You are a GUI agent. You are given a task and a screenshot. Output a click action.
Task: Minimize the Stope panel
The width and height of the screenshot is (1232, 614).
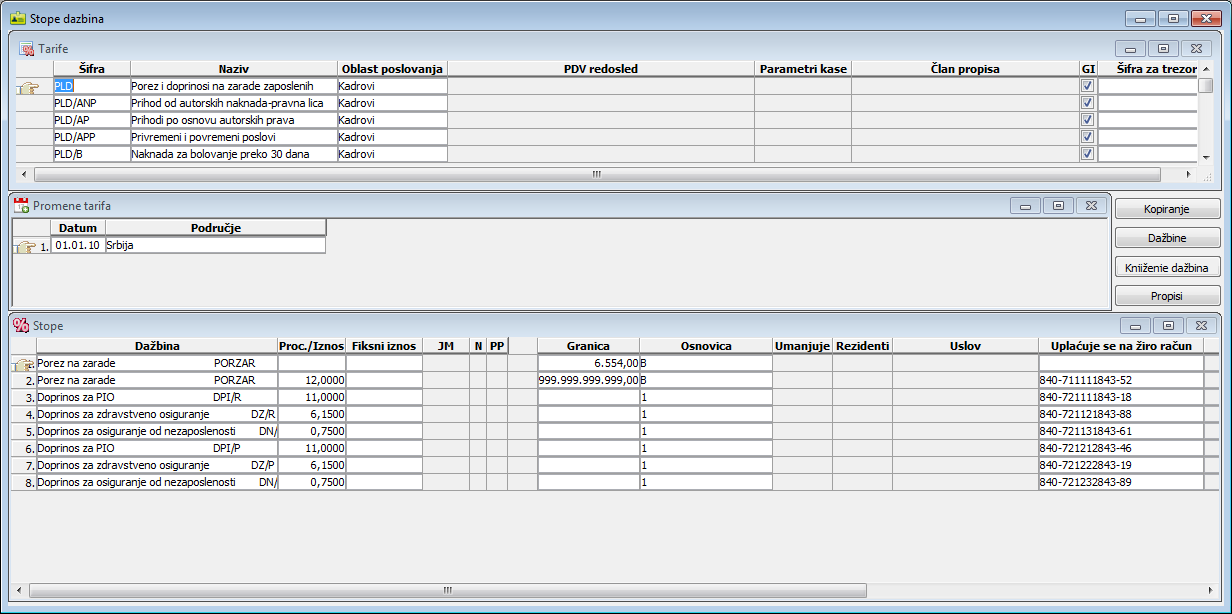(1134, 325)
